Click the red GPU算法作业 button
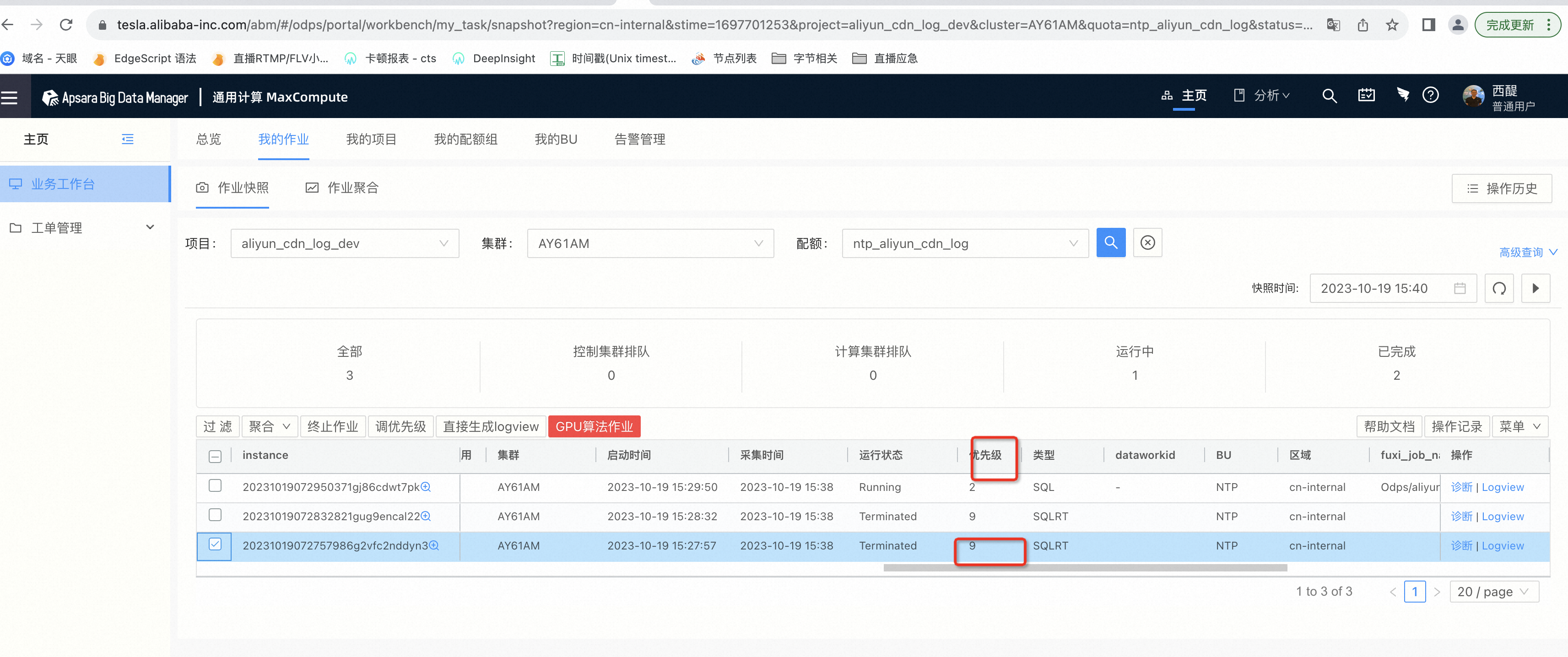Screen dimensions: 1568x657 tap(594, 426)
